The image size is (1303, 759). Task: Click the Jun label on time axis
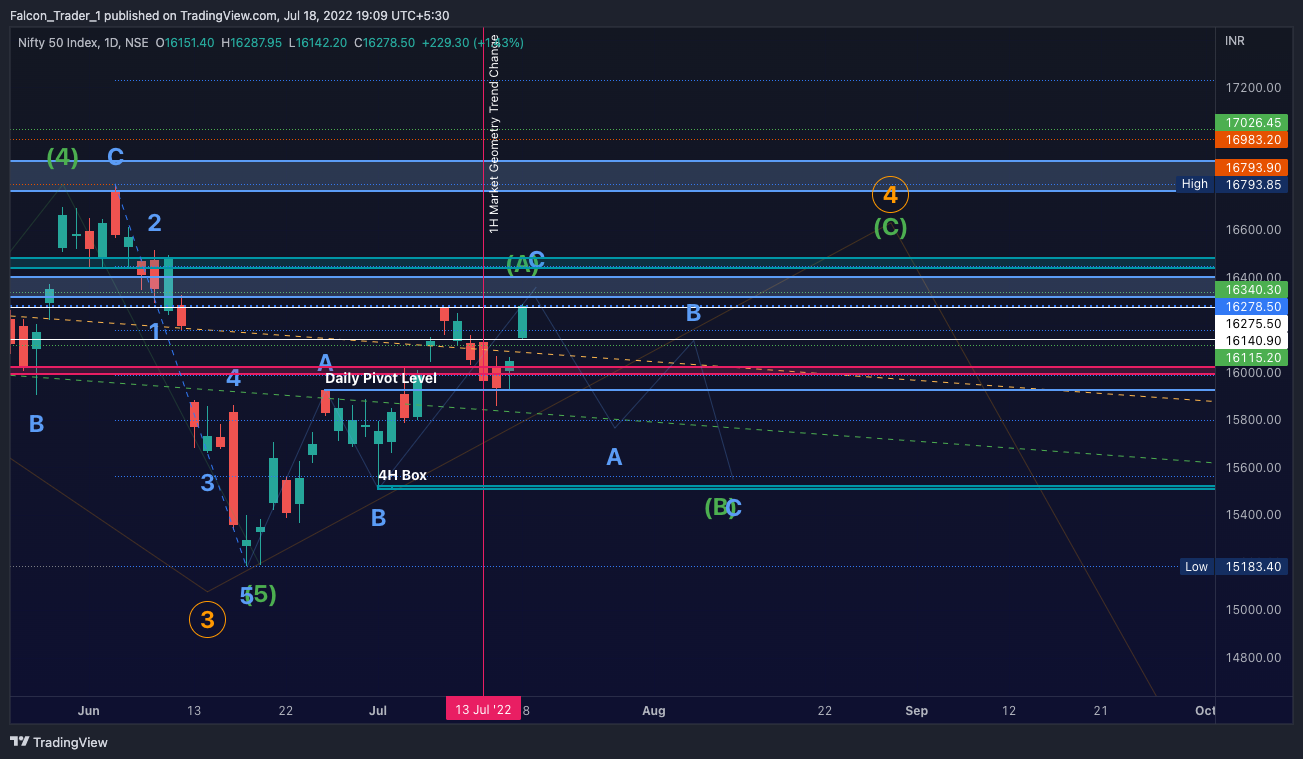[89, 711]
